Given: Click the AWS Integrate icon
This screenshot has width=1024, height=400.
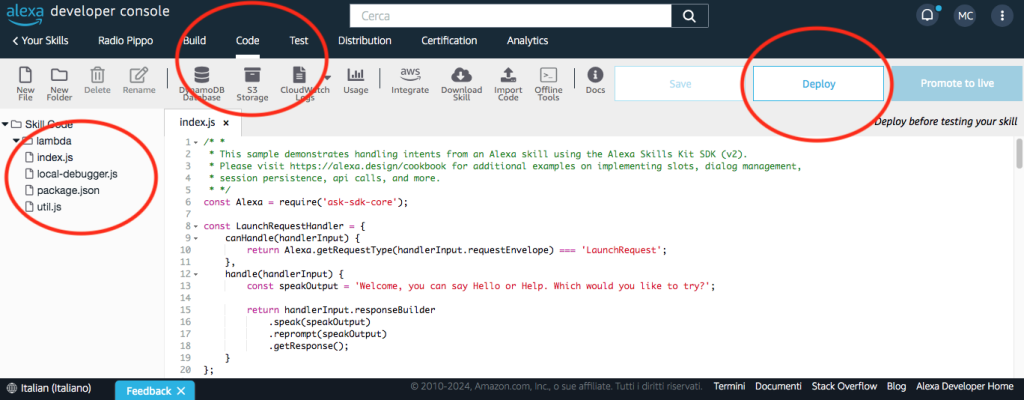Looking at the screenshot, I should point(410,76).
